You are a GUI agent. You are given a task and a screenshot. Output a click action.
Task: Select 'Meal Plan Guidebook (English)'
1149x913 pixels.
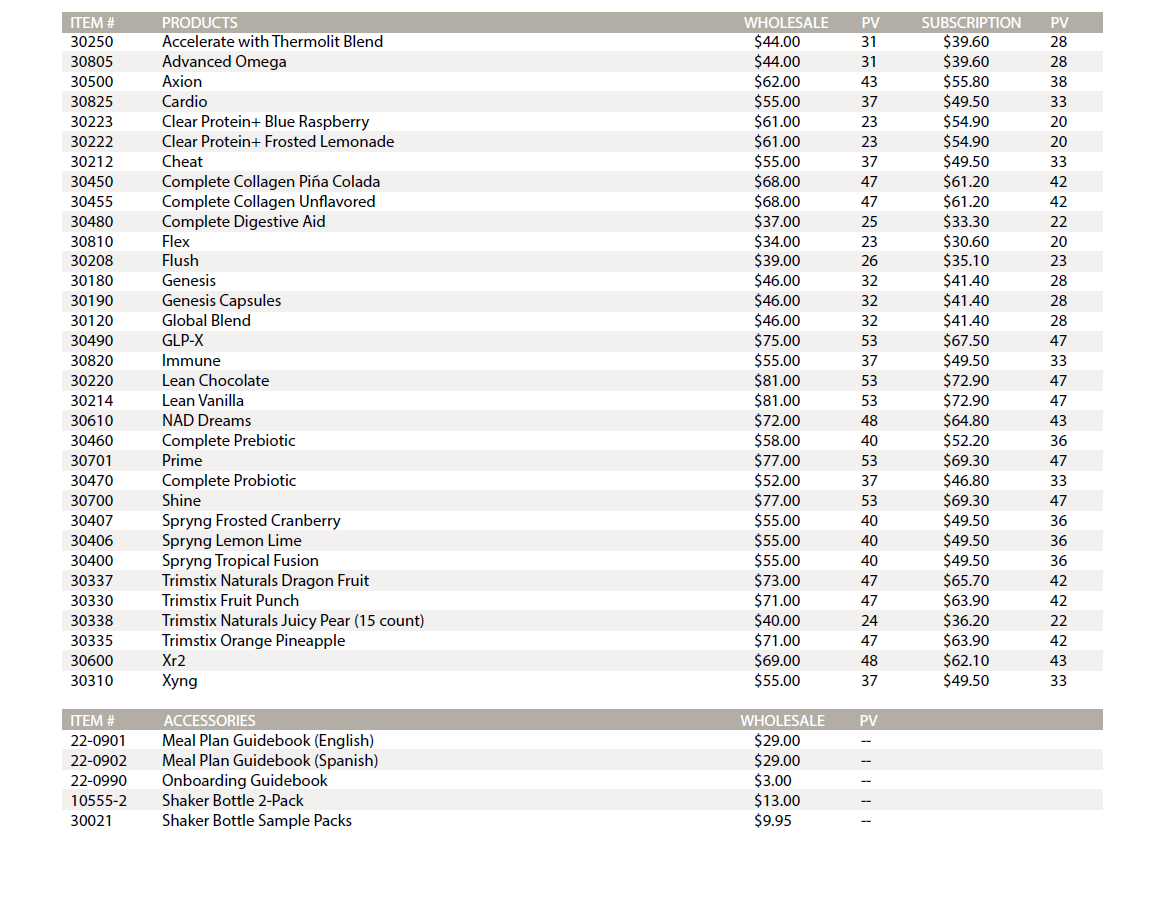[267, 741]
